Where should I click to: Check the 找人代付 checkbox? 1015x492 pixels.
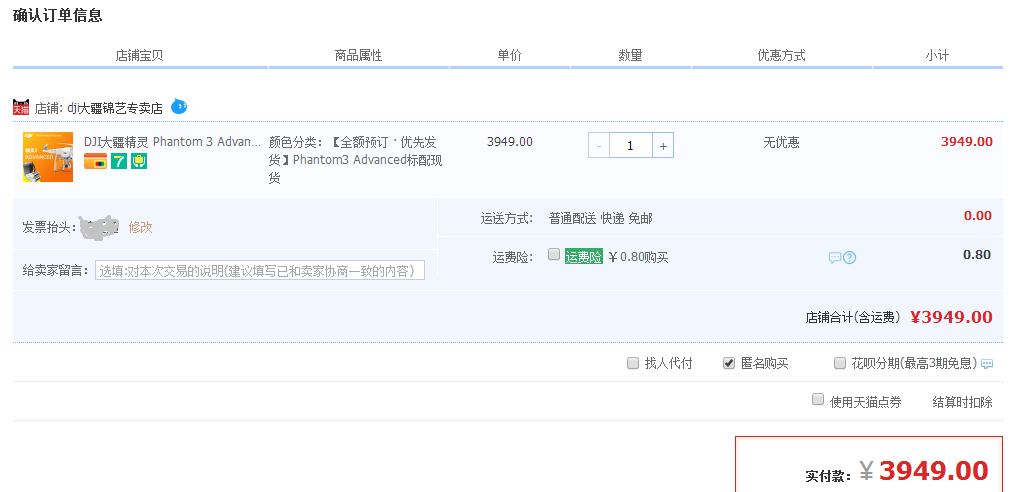(x=633, y=363)
